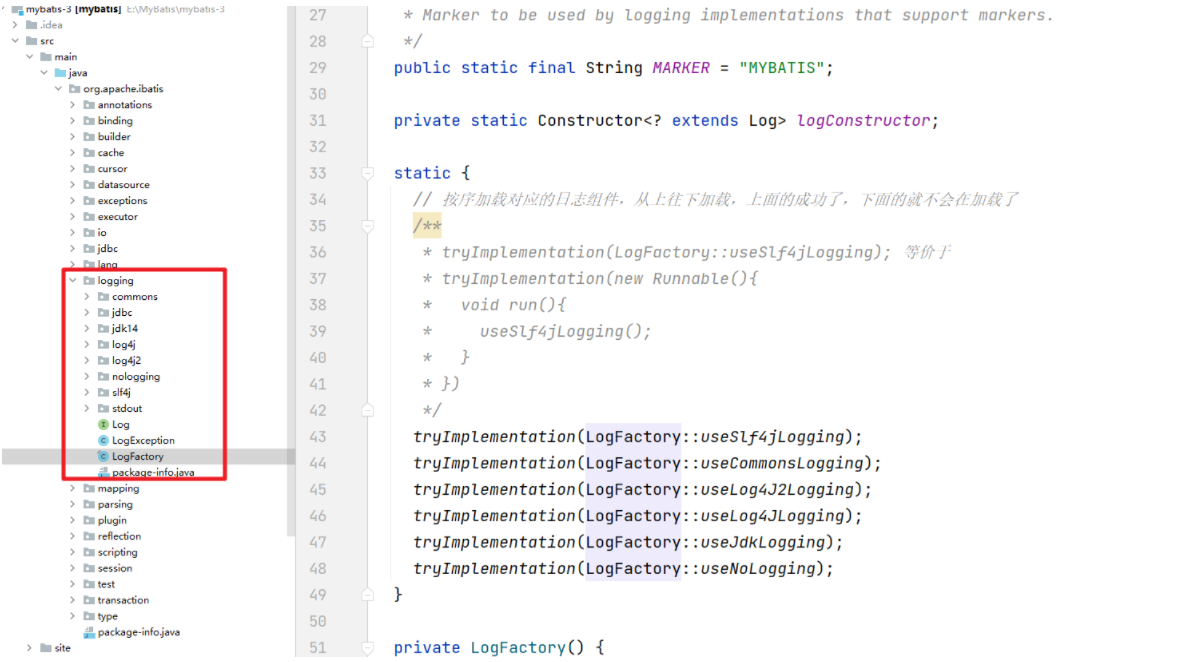Click the commons folder icon
Screen dimensions: 1185x662
104,297
